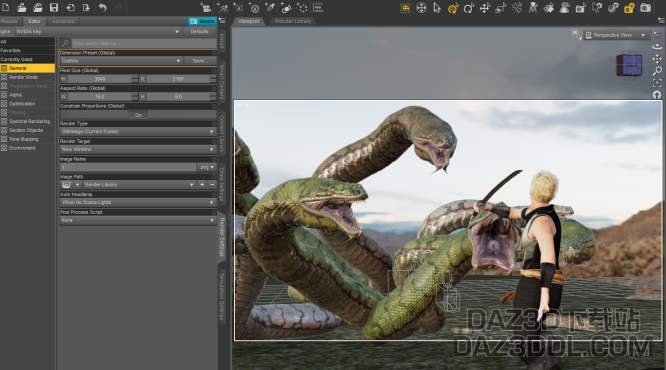
Task: Click the viewport Frame selection icon
Action: (657, 83)
